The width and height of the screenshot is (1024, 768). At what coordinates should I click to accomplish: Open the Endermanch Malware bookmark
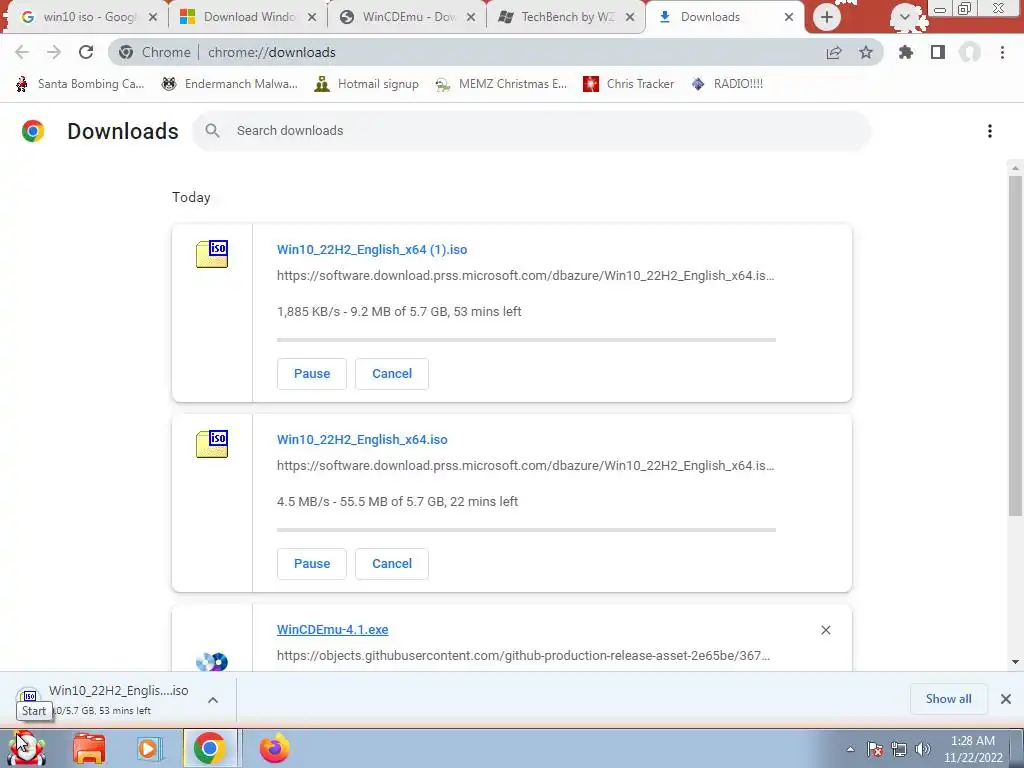pyautogui.click(x=229, y=84)
